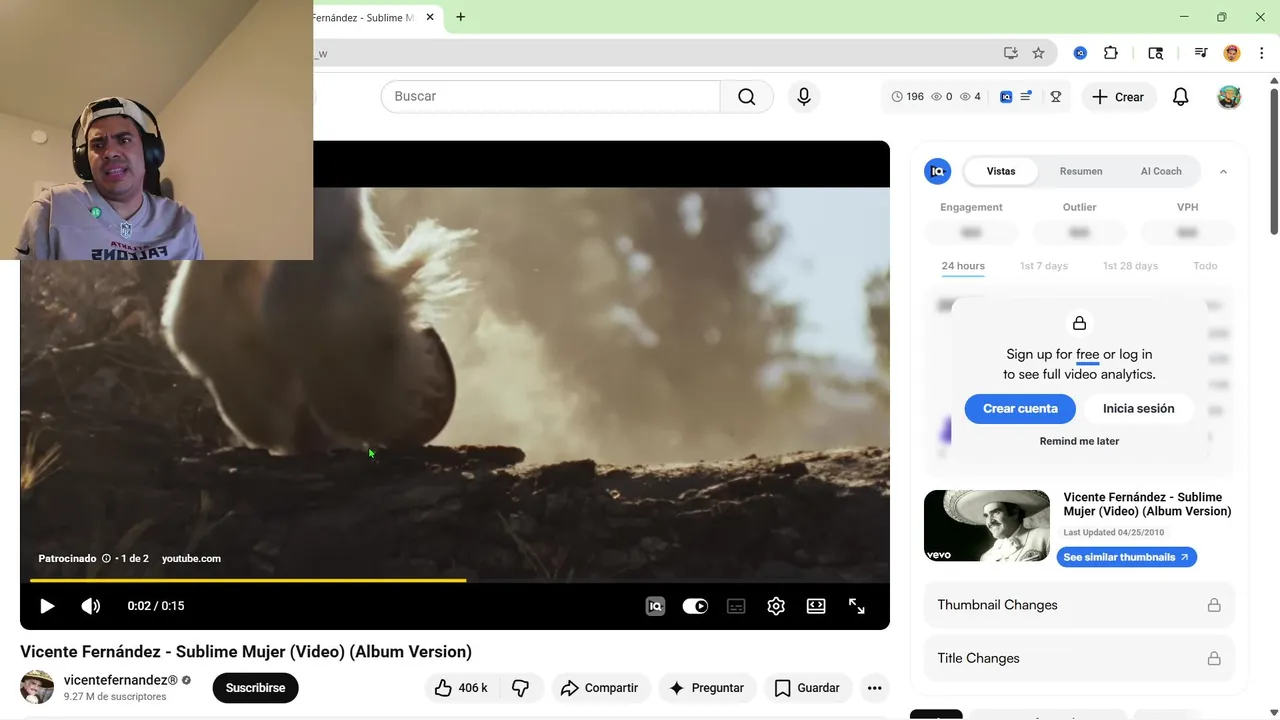Click the Patrocinado info icon
This screenshot has height=720, width=1280.
click(106, 559)
